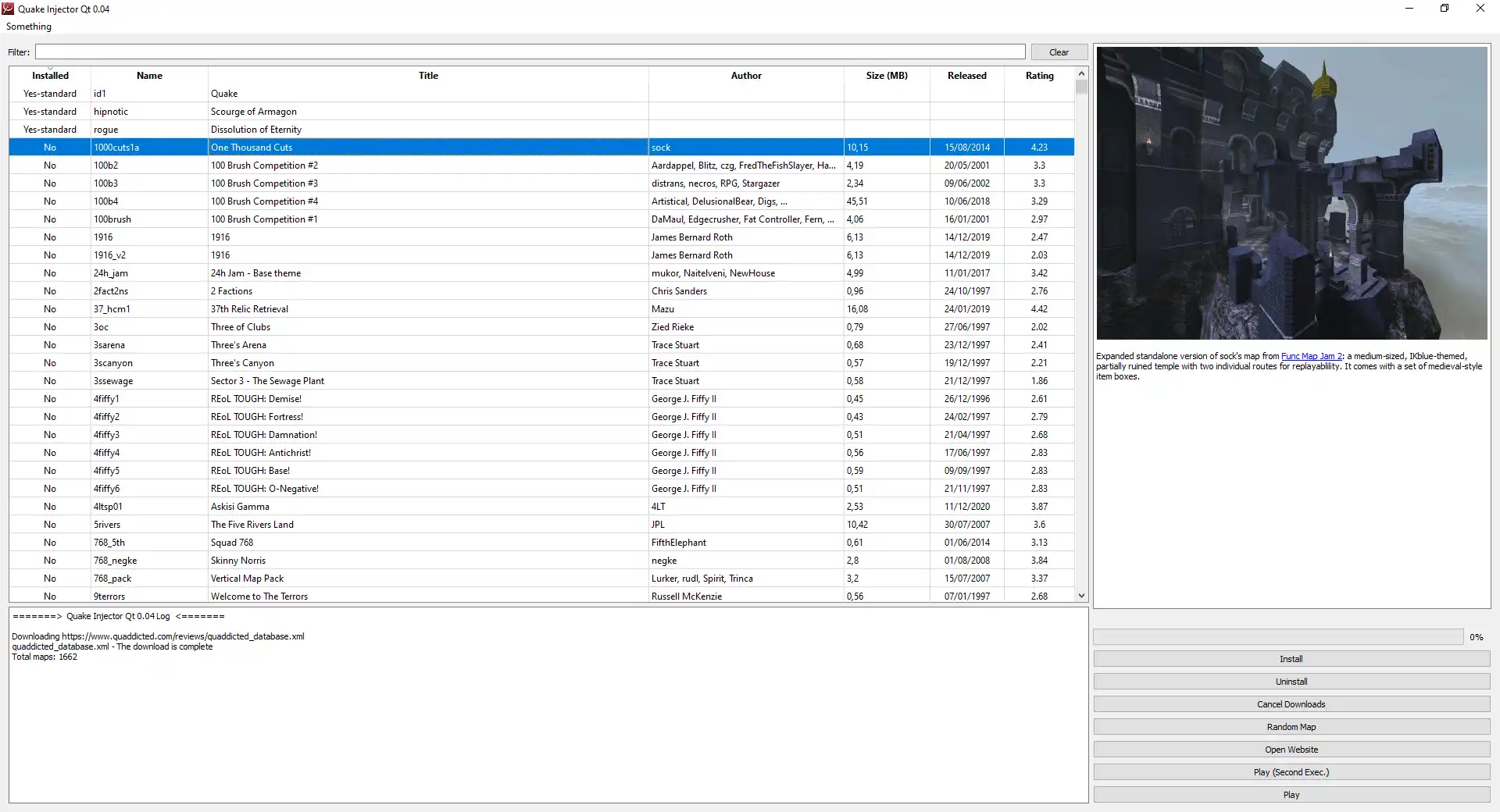Click the Cancel Downloads button
Viewport: 1500px width, 812px height.
pyautogui.click(x=1291, y=704)
